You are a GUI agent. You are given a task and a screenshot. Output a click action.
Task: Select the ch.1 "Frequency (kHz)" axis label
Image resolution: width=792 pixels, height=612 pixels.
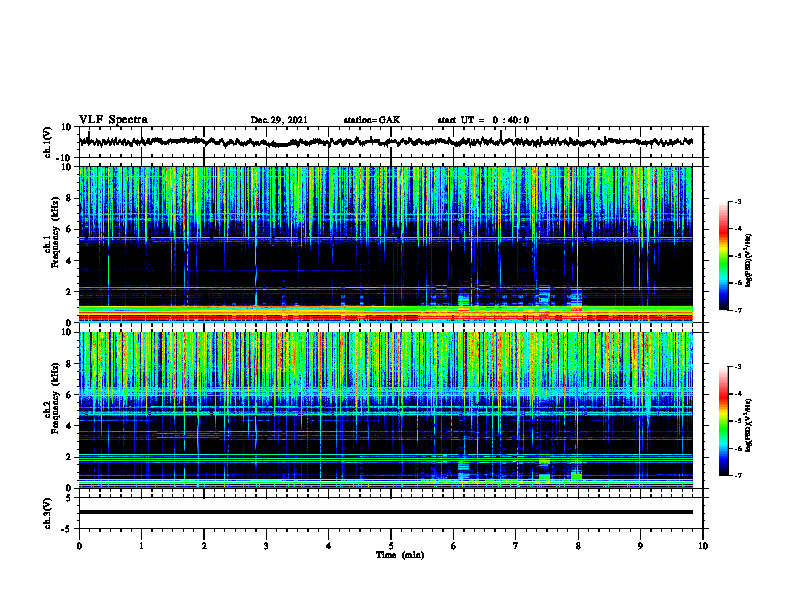tap(55, 233)
